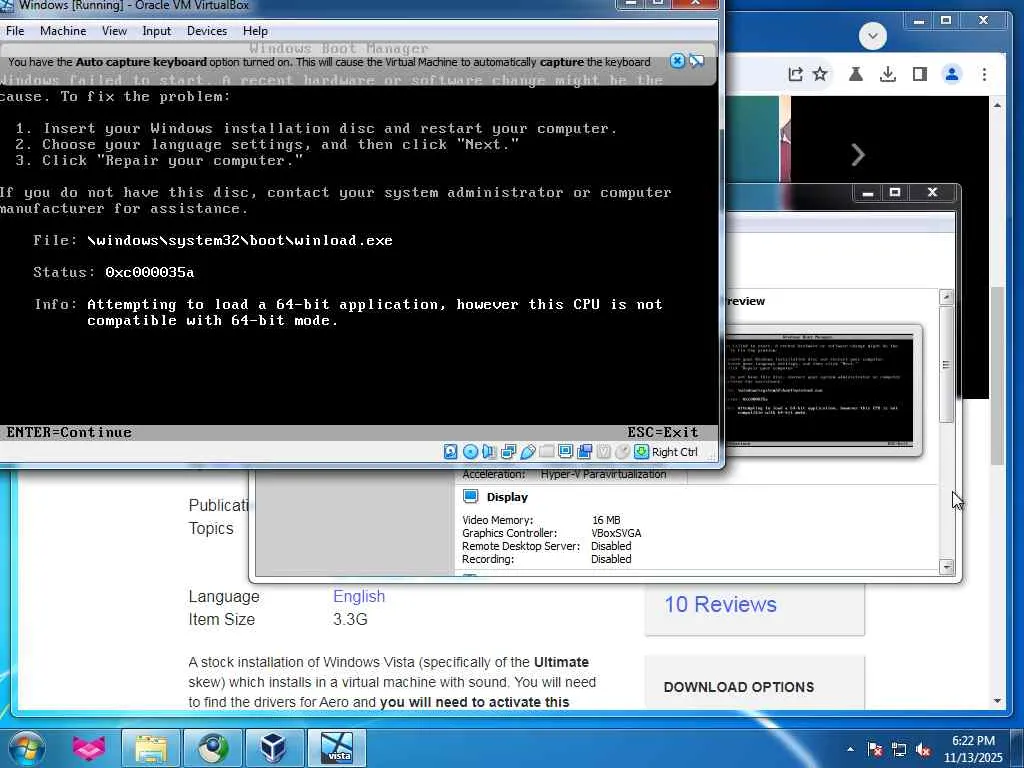Open the Machine menu
1024x768 pixels.
coord(63,31)
